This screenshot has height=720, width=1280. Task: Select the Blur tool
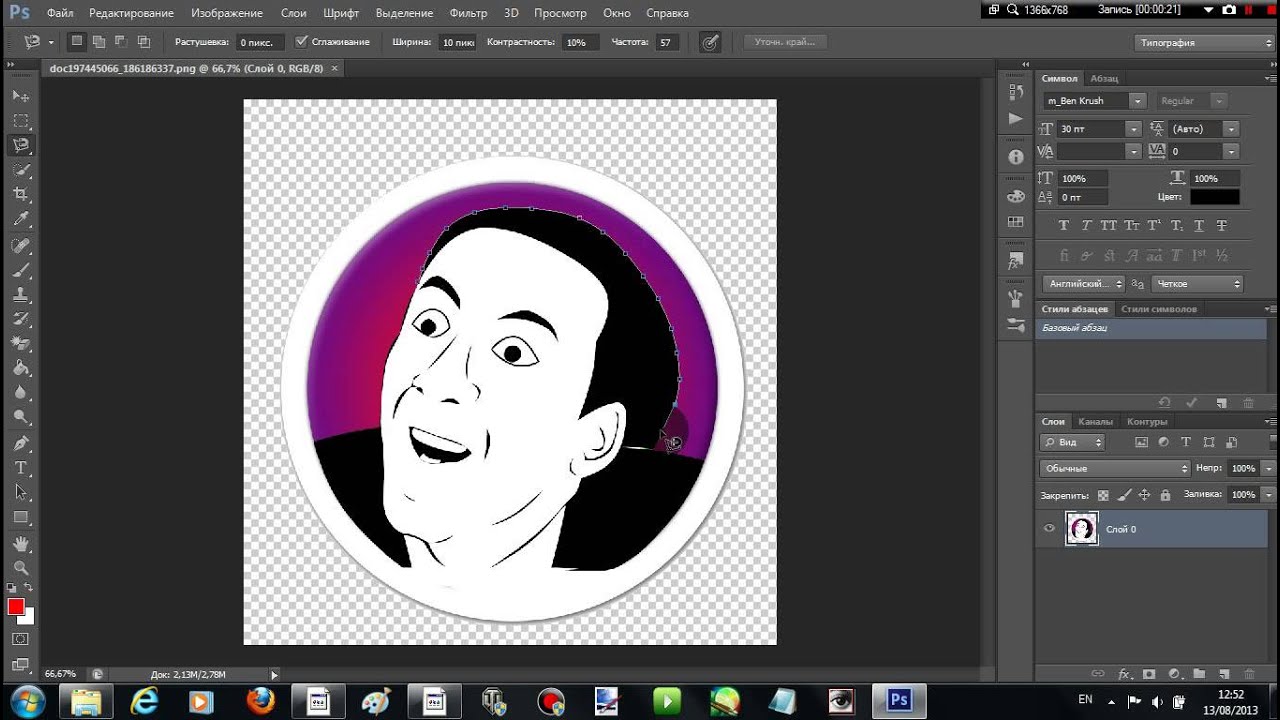pyautogui.click(x=21, y=394)
